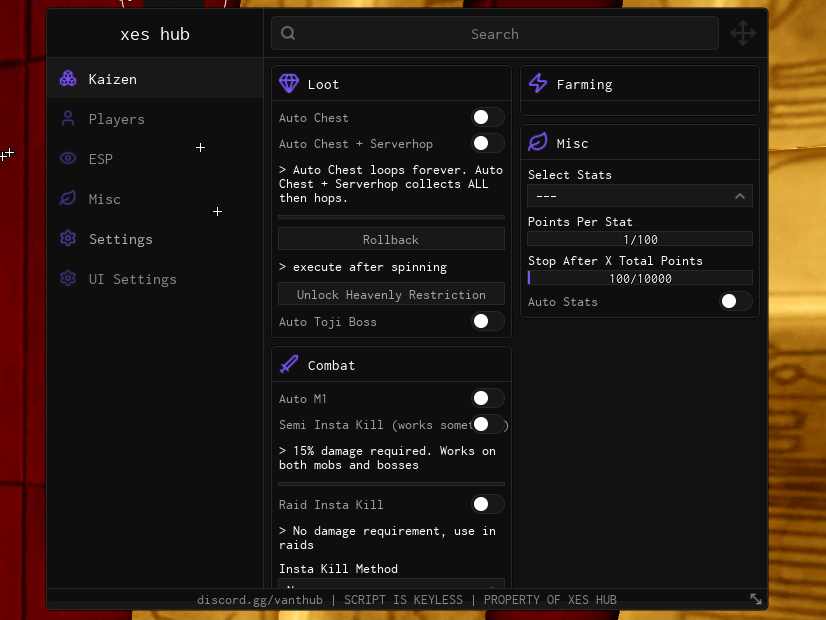Click the 'Insta Kill Method' label
The height and width of the screenshot is (620, 826).
338,569
